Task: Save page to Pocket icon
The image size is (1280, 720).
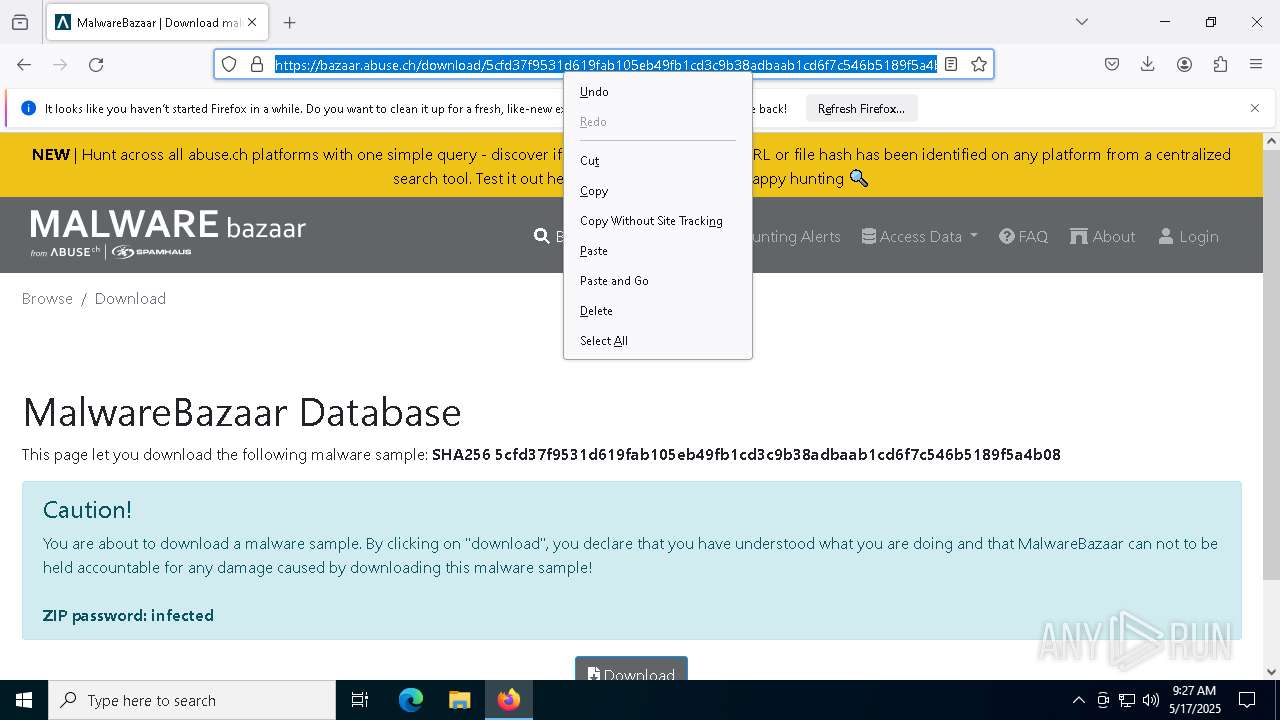Action: (1112, 64)
